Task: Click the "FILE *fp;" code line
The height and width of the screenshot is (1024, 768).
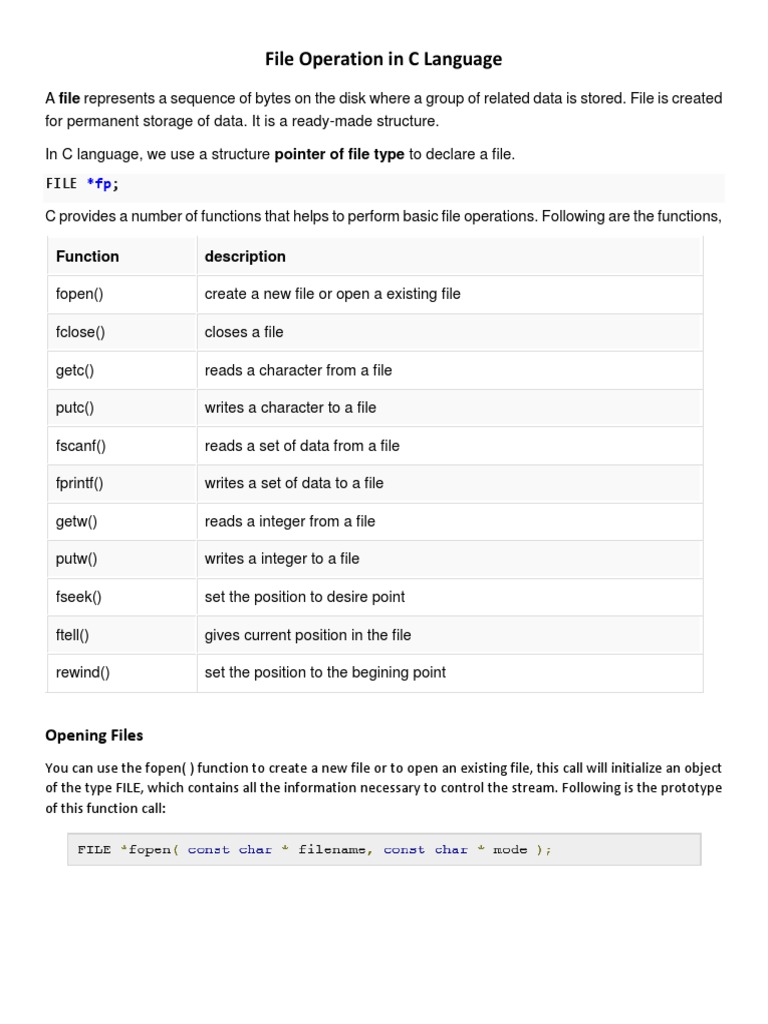Action: coord(89,183)
